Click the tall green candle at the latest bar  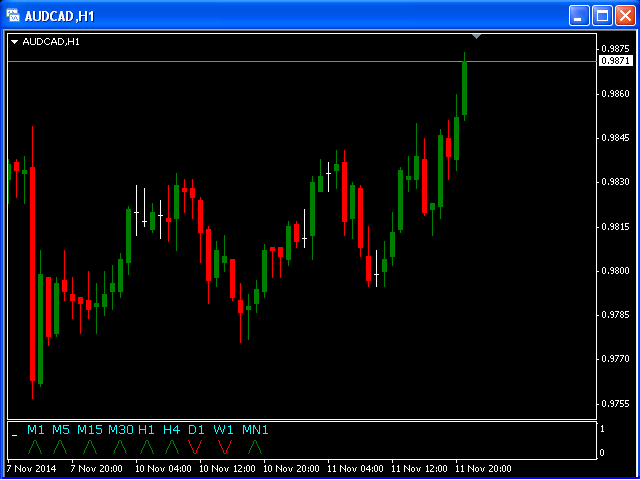(x=465, y=90)
